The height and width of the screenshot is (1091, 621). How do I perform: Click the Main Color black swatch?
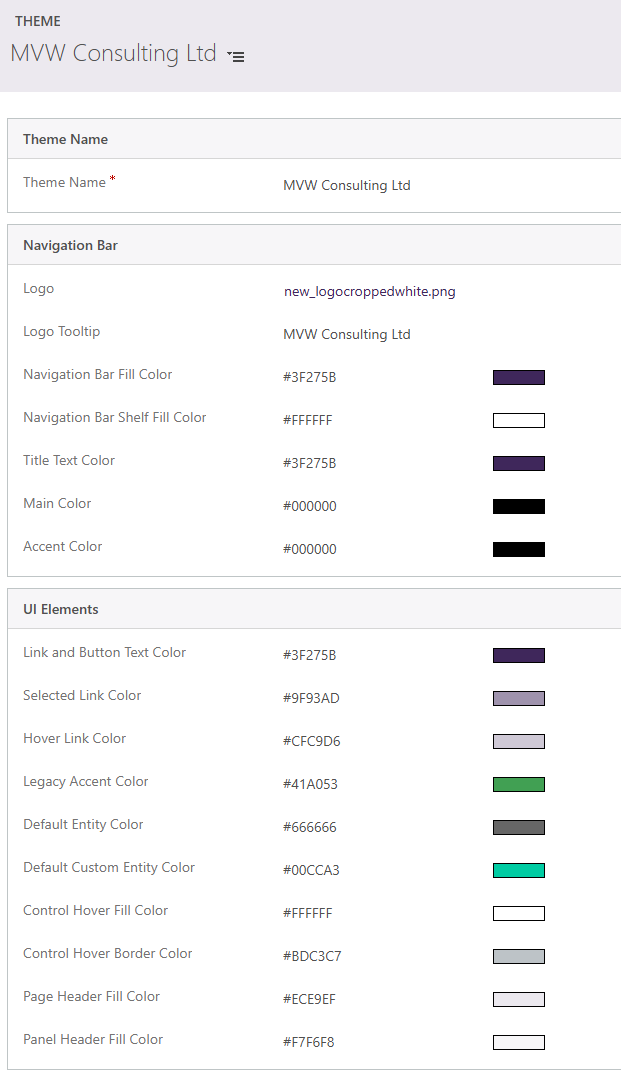518,506
